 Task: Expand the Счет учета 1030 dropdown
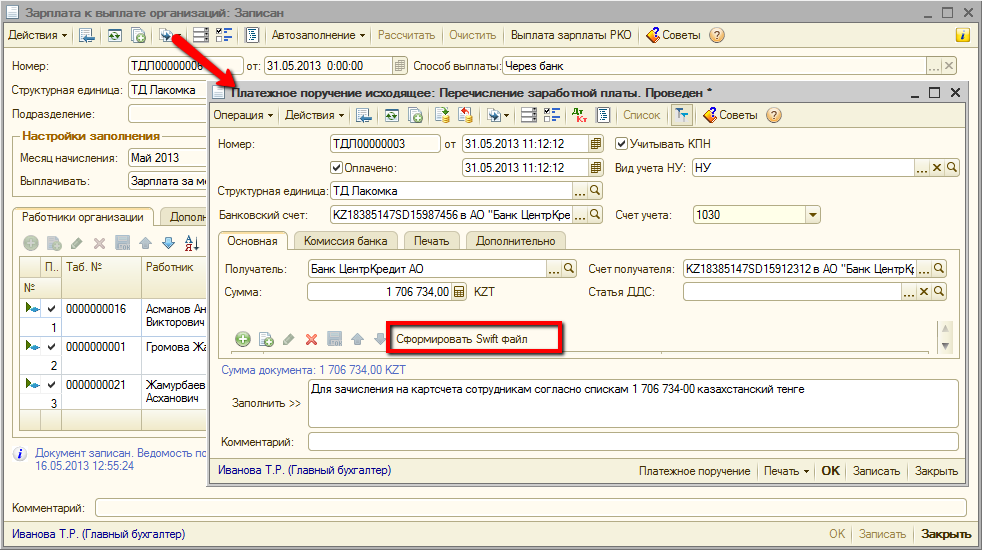[812, 215]
